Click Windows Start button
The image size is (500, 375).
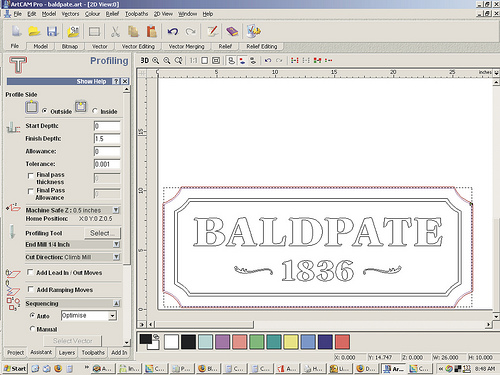click(x=15, y=368)
